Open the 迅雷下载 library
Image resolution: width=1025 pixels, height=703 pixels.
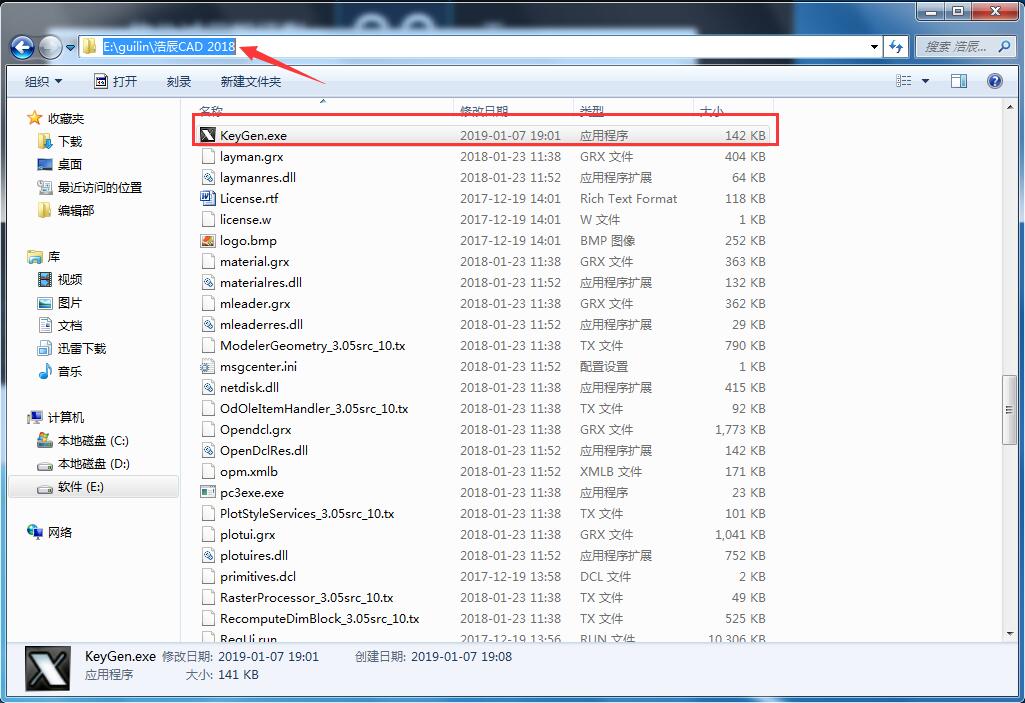72,348
